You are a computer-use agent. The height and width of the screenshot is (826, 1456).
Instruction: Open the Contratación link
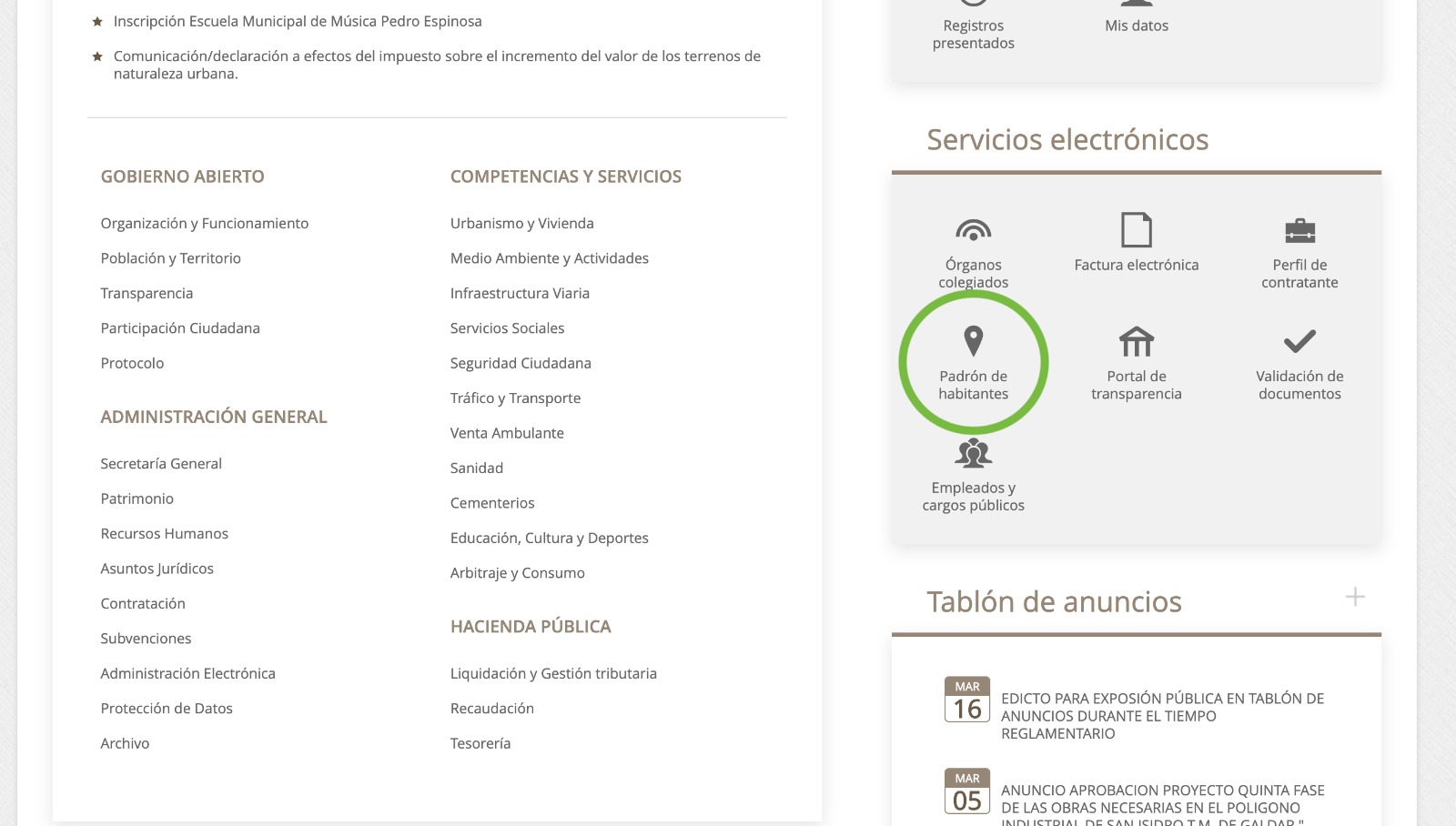143,604
